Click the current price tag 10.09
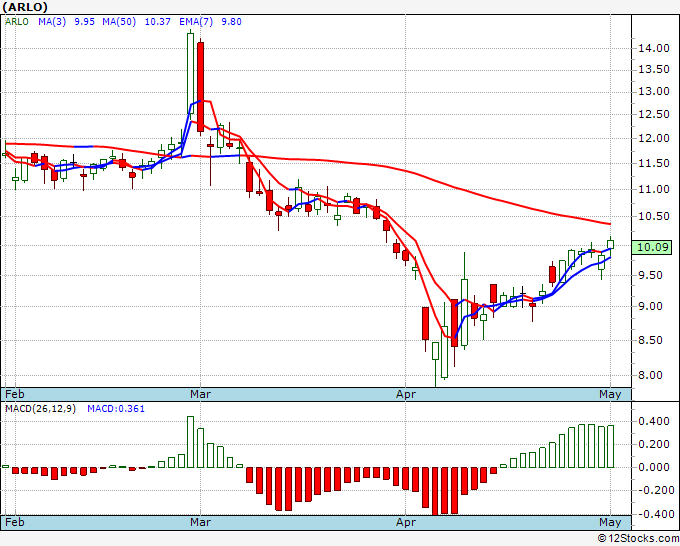This screenshot has height=546, width=680. [652, 247]
